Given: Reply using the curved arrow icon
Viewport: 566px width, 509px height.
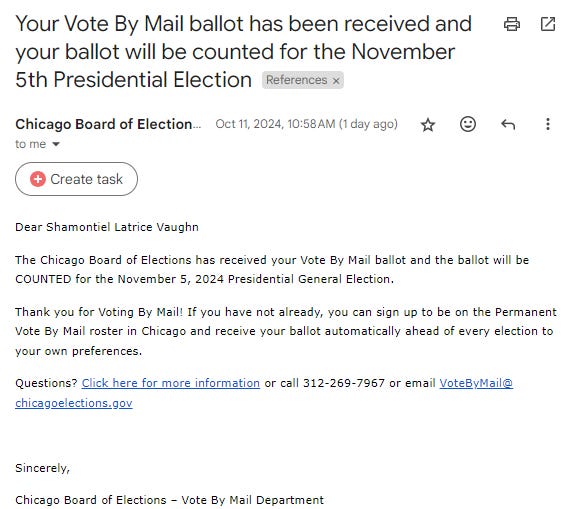Looking at the screenshot, I should (x=508, y=125).
